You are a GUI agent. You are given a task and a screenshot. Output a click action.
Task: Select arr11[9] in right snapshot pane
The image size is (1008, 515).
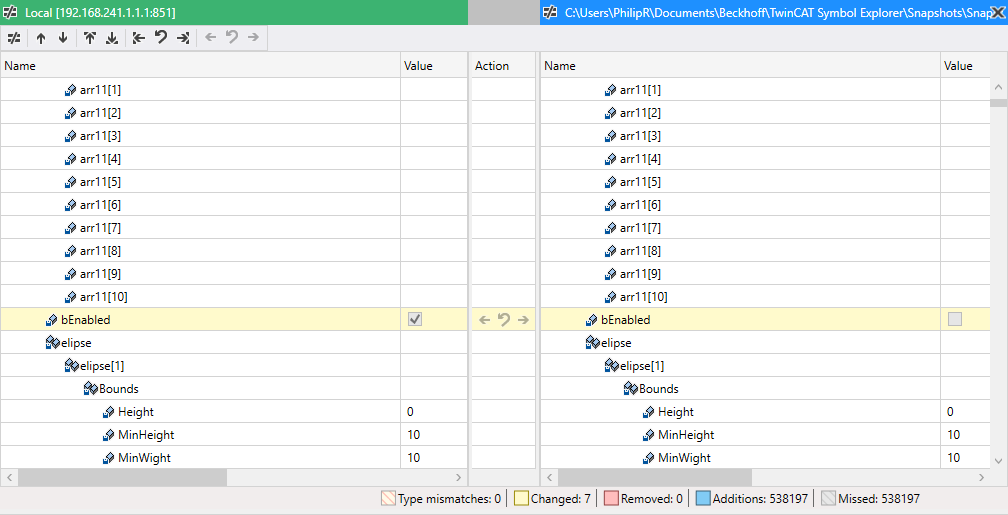pyautogui.click(x=640, y=274)
